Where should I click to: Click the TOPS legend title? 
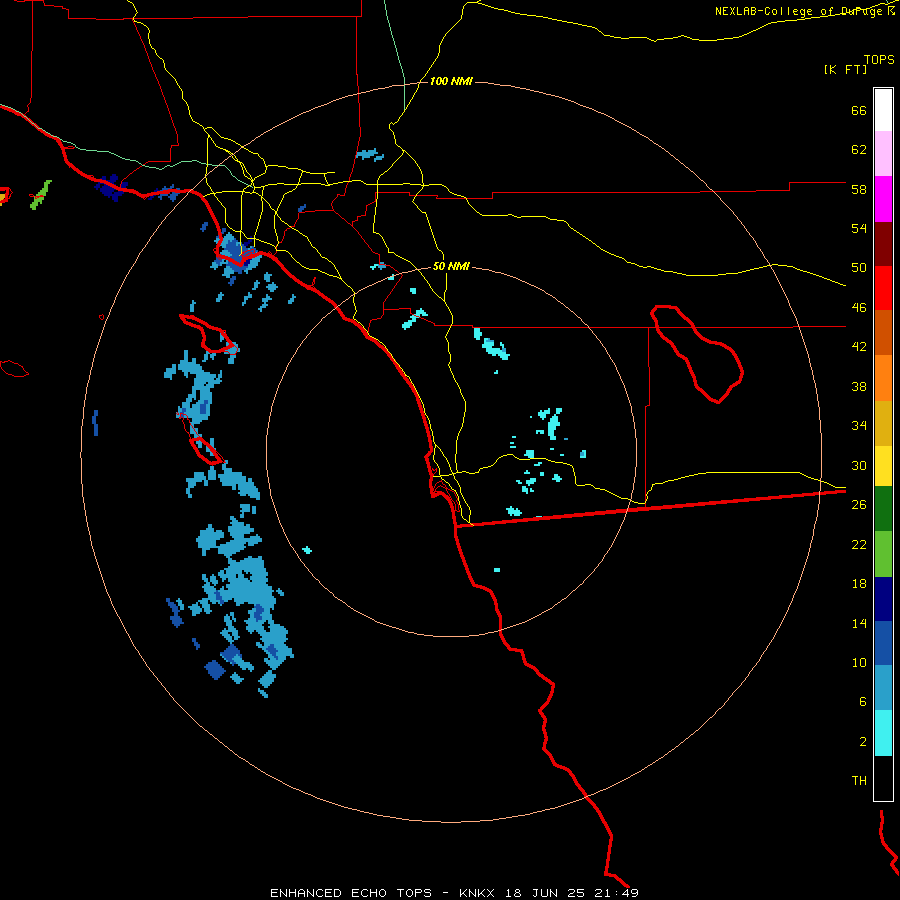[x=879, y=59]
